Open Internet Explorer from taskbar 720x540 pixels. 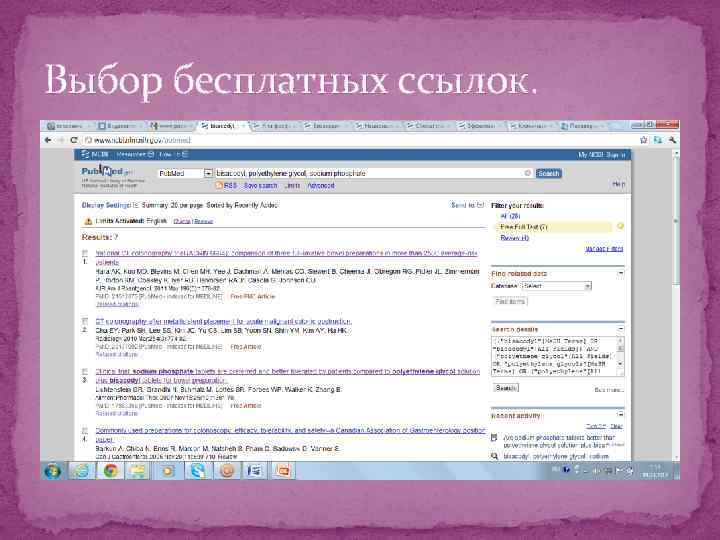pos(82,471)
